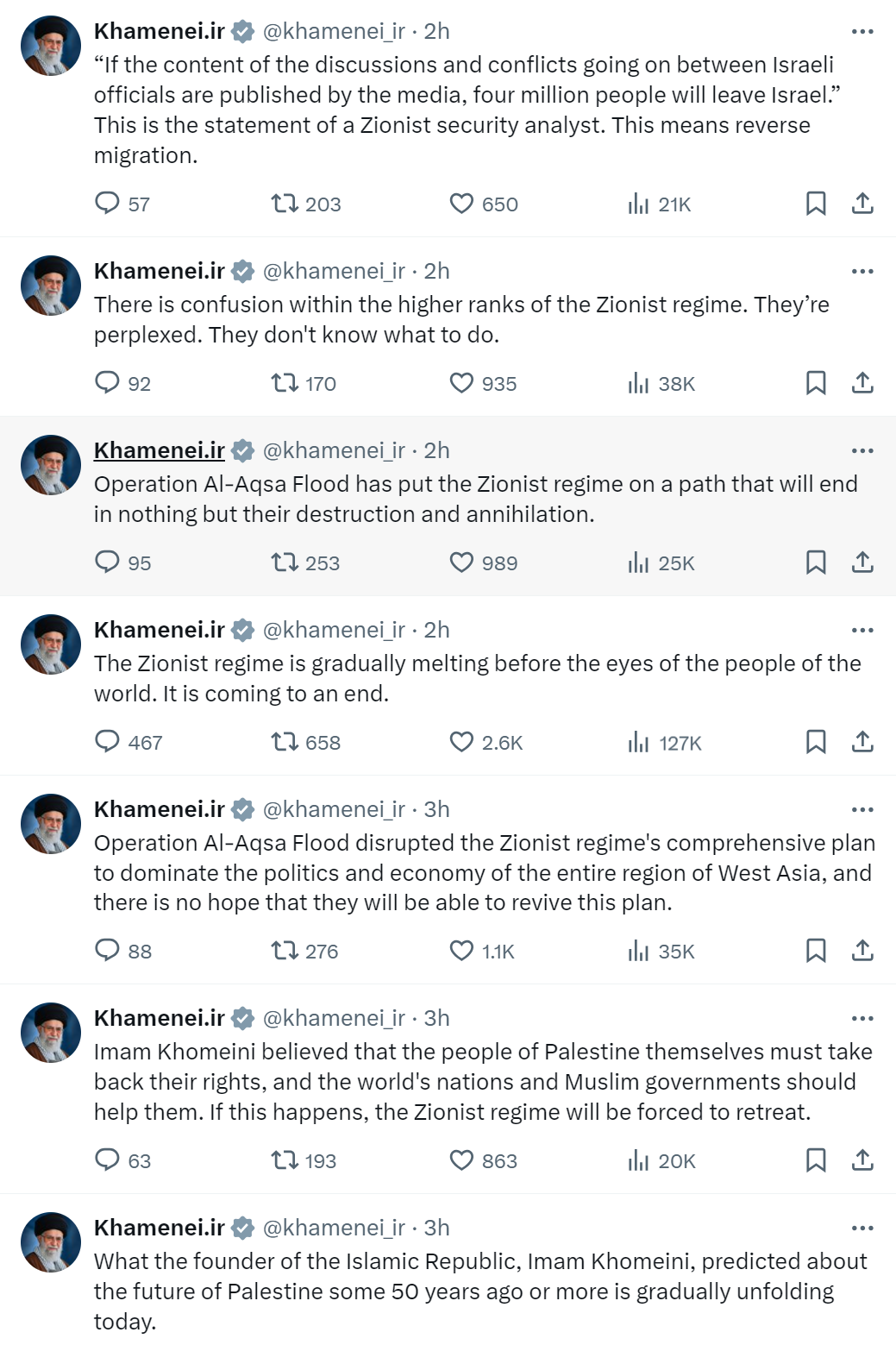Screen dimensions: 896x1345
Task: Click profile avatar on 'Imam Khomeini believed' tweet
Action: point(51,1033)
